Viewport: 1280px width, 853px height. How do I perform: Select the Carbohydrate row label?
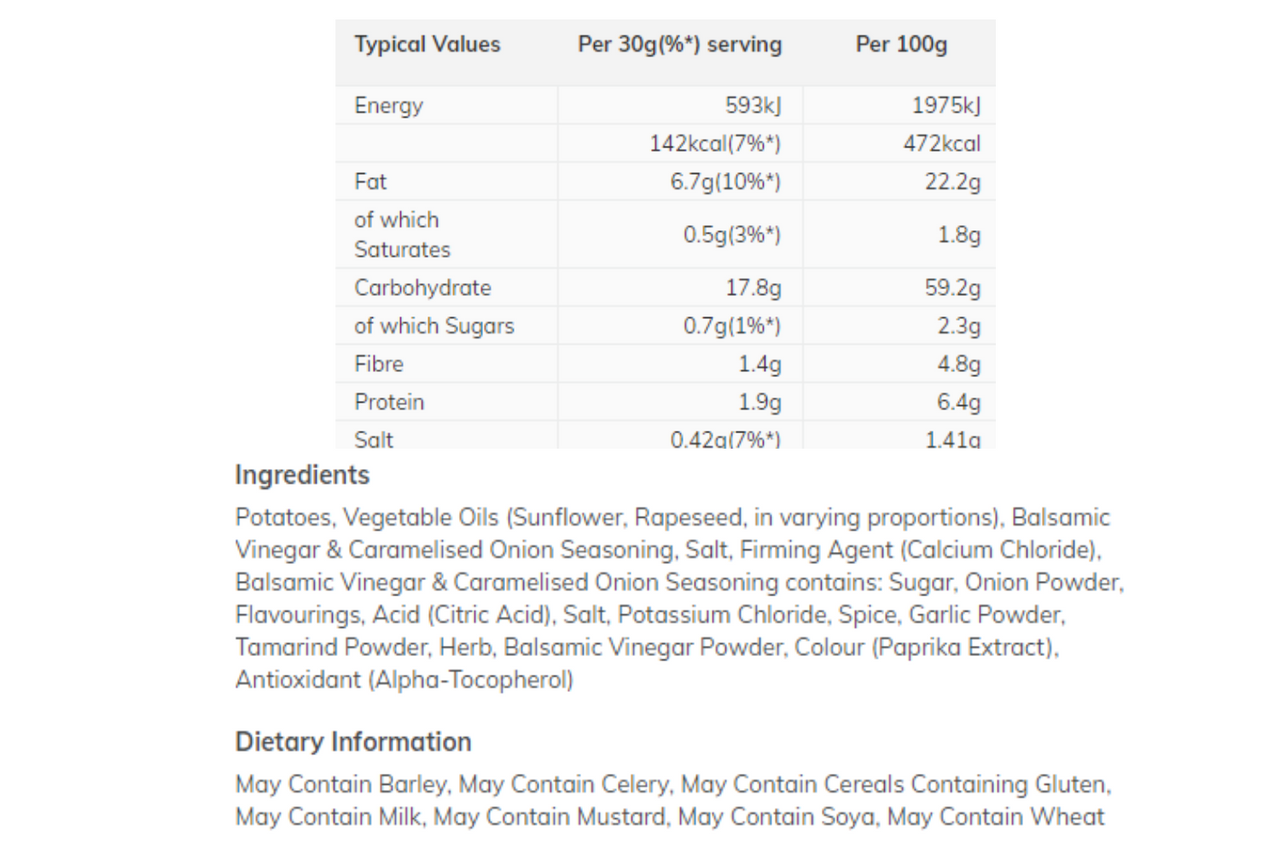tap(423, 288)
